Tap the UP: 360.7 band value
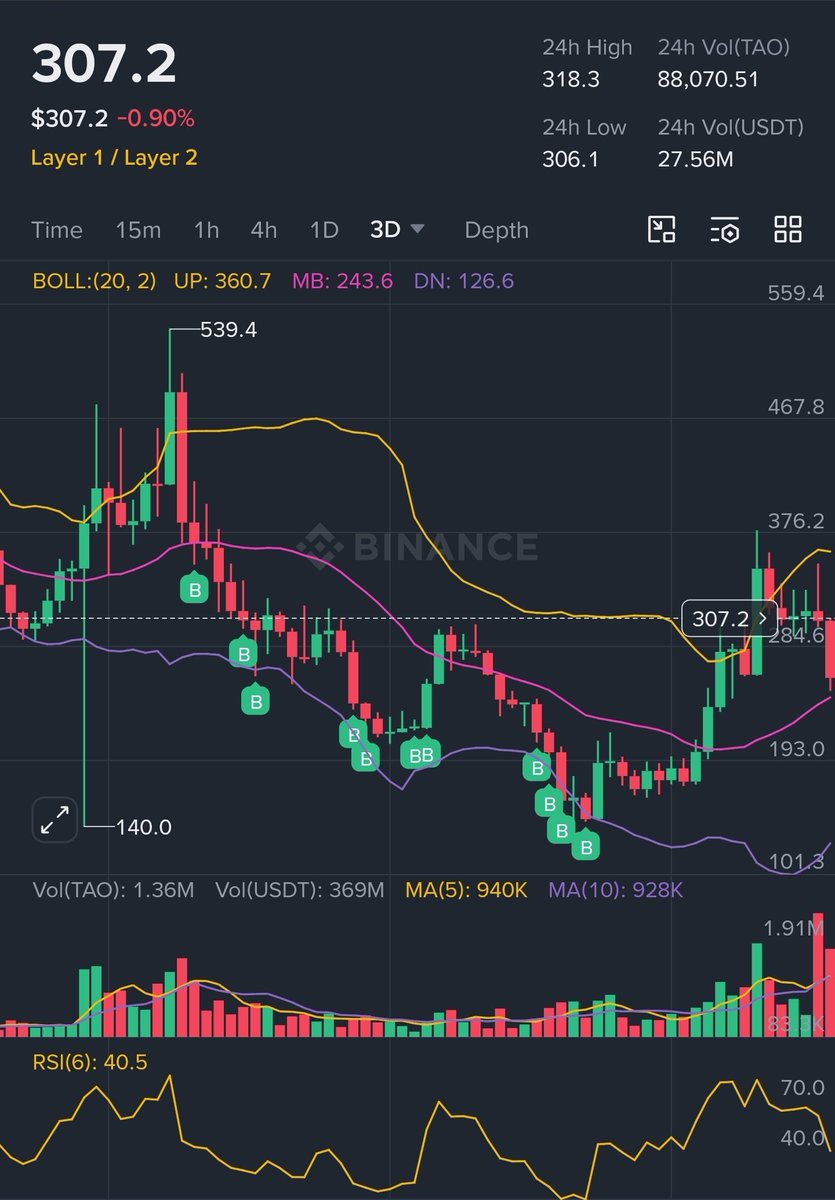Image resolution: width=835 pixels, height=1200 pixels. [x=222, y=281]
